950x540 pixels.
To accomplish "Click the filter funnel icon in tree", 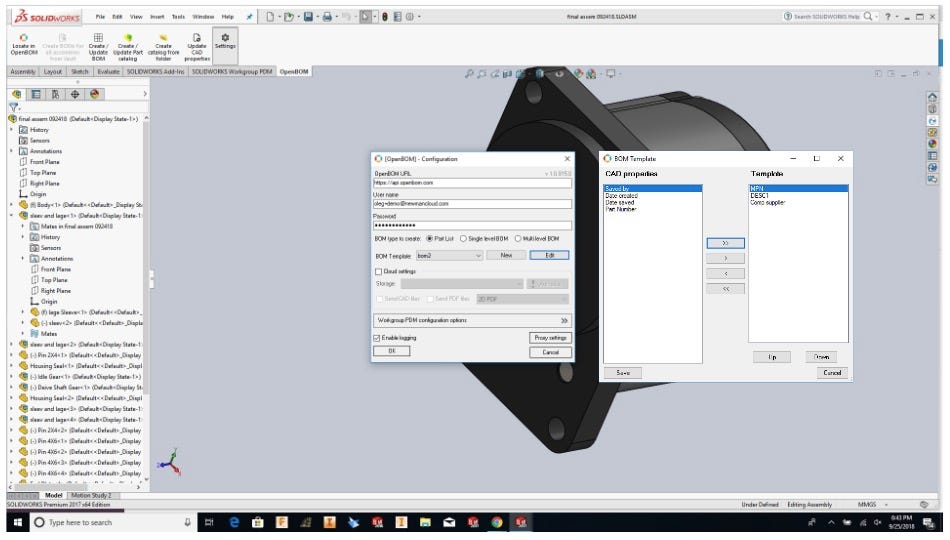I will 13,107.
